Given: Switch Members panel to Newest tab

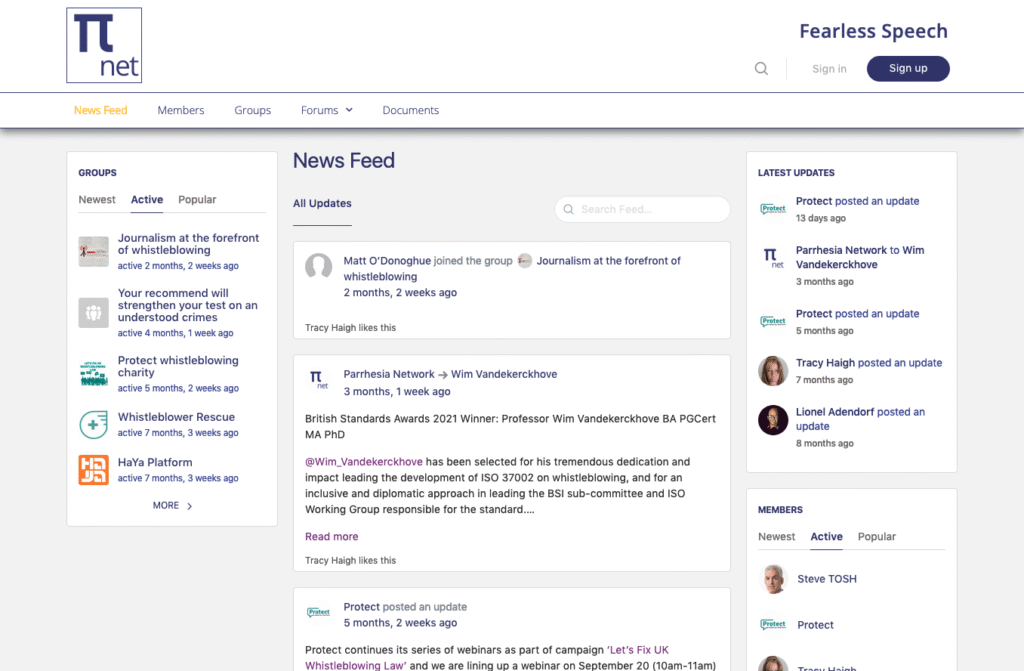Looking at the screenshot, I should click(776, 537).
